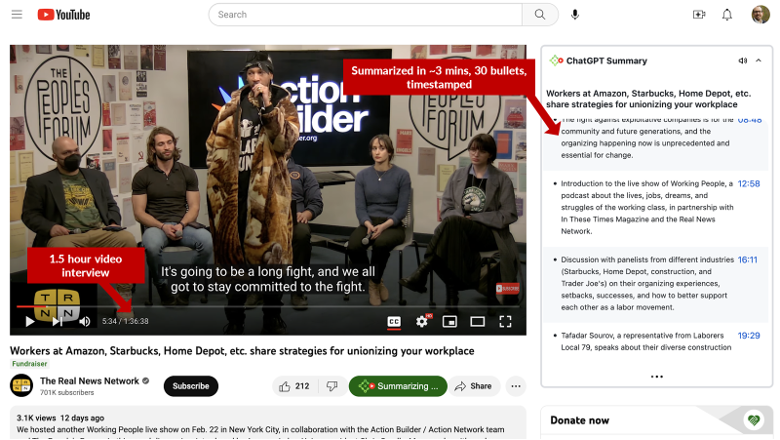The height and width of the screenshot is (440, 780).
Task: Play the video with play button
Action: [x=30, y=321]
